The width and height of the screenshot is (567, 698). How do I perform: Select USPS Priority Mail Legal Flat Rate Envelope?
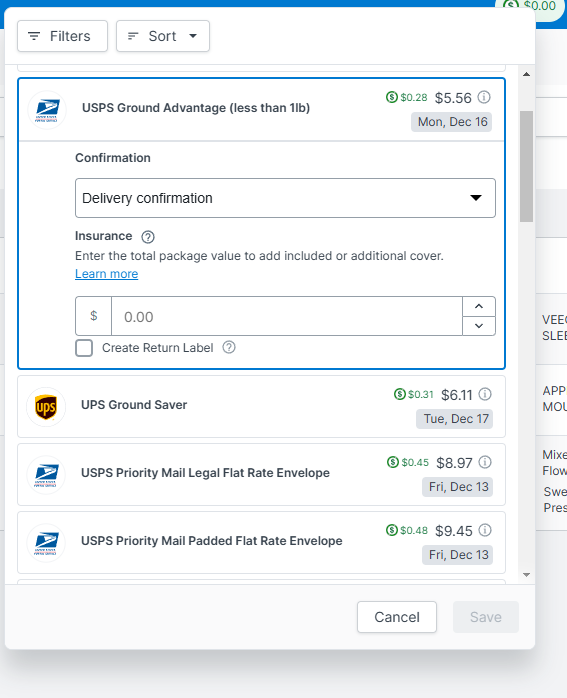tap(261, 475)
